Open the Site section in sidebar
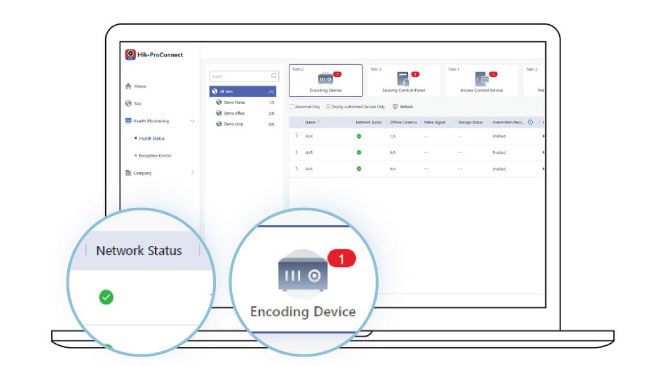Viewport: 656px width, 366px height. coord(133,103)
